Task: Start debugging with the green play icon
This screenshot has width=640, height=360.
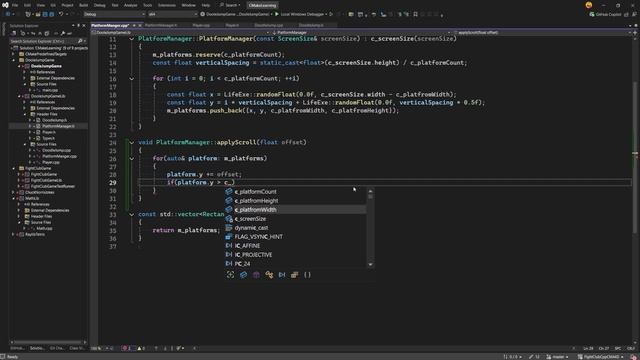Action: tap(277, 14)
